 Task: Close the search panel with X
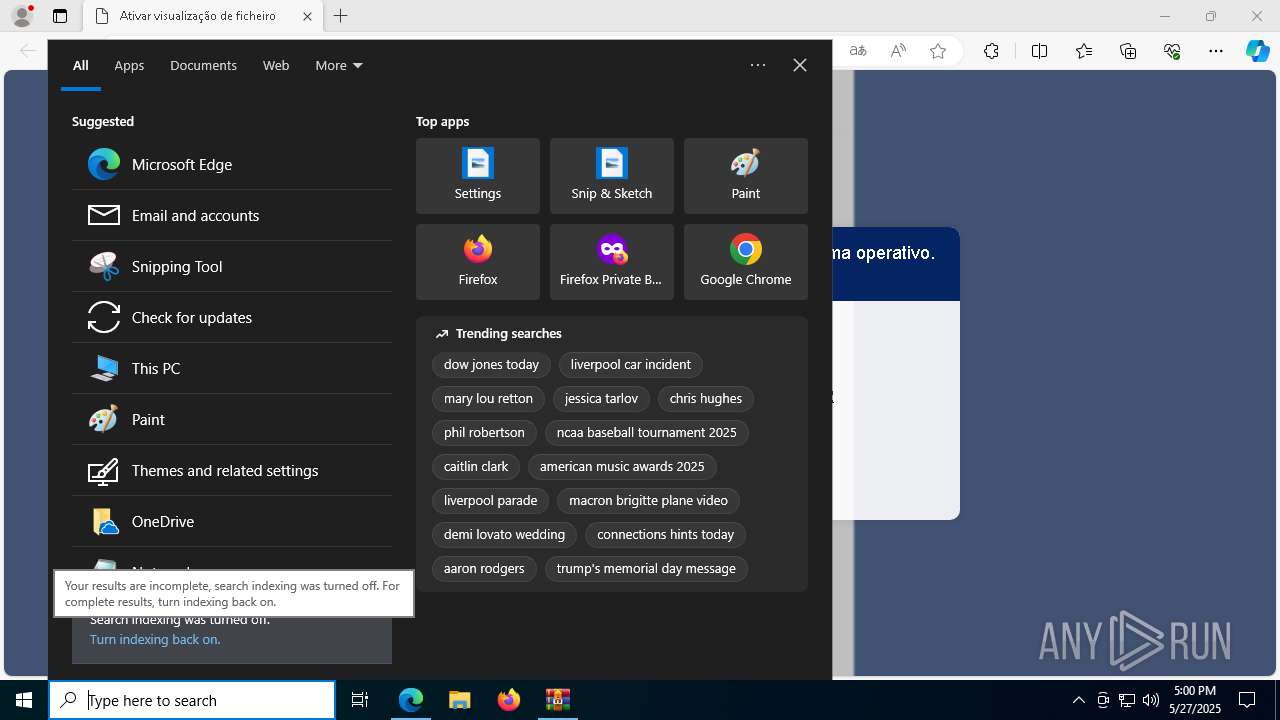pyautogui.click(x=800, y=65)
